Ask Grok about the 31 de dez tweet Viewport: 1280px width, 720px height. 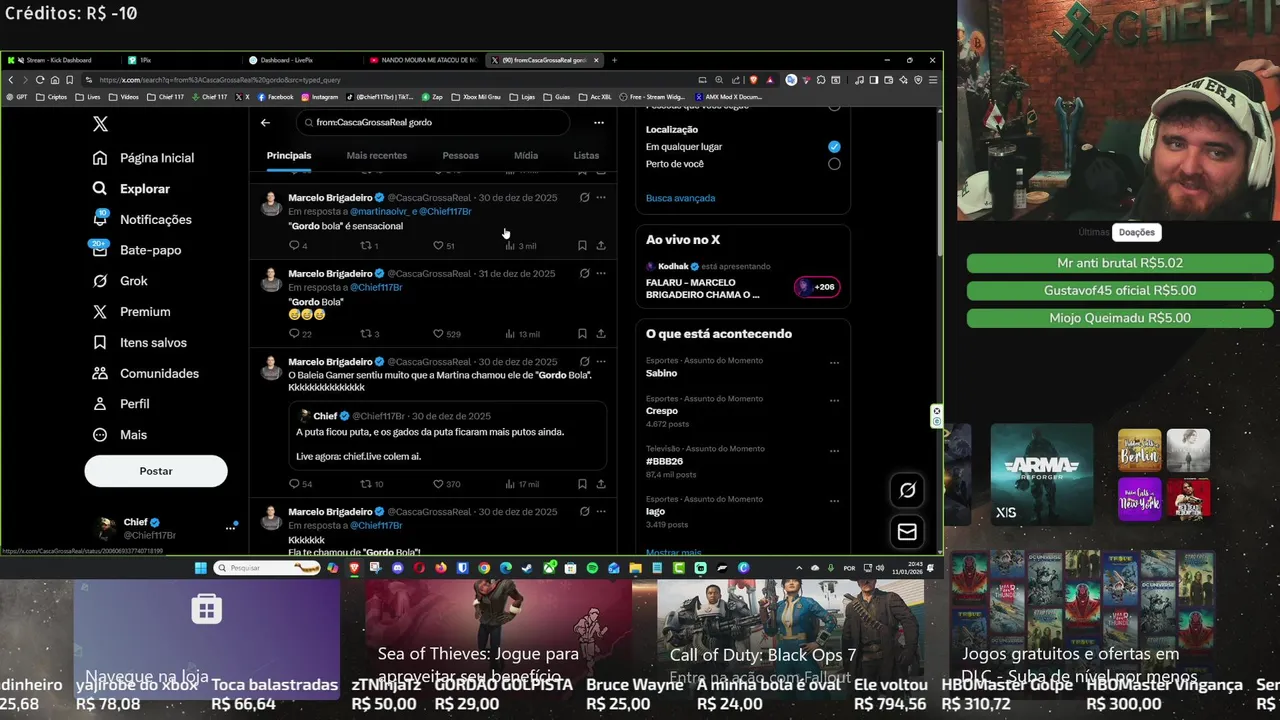[584, 273]
